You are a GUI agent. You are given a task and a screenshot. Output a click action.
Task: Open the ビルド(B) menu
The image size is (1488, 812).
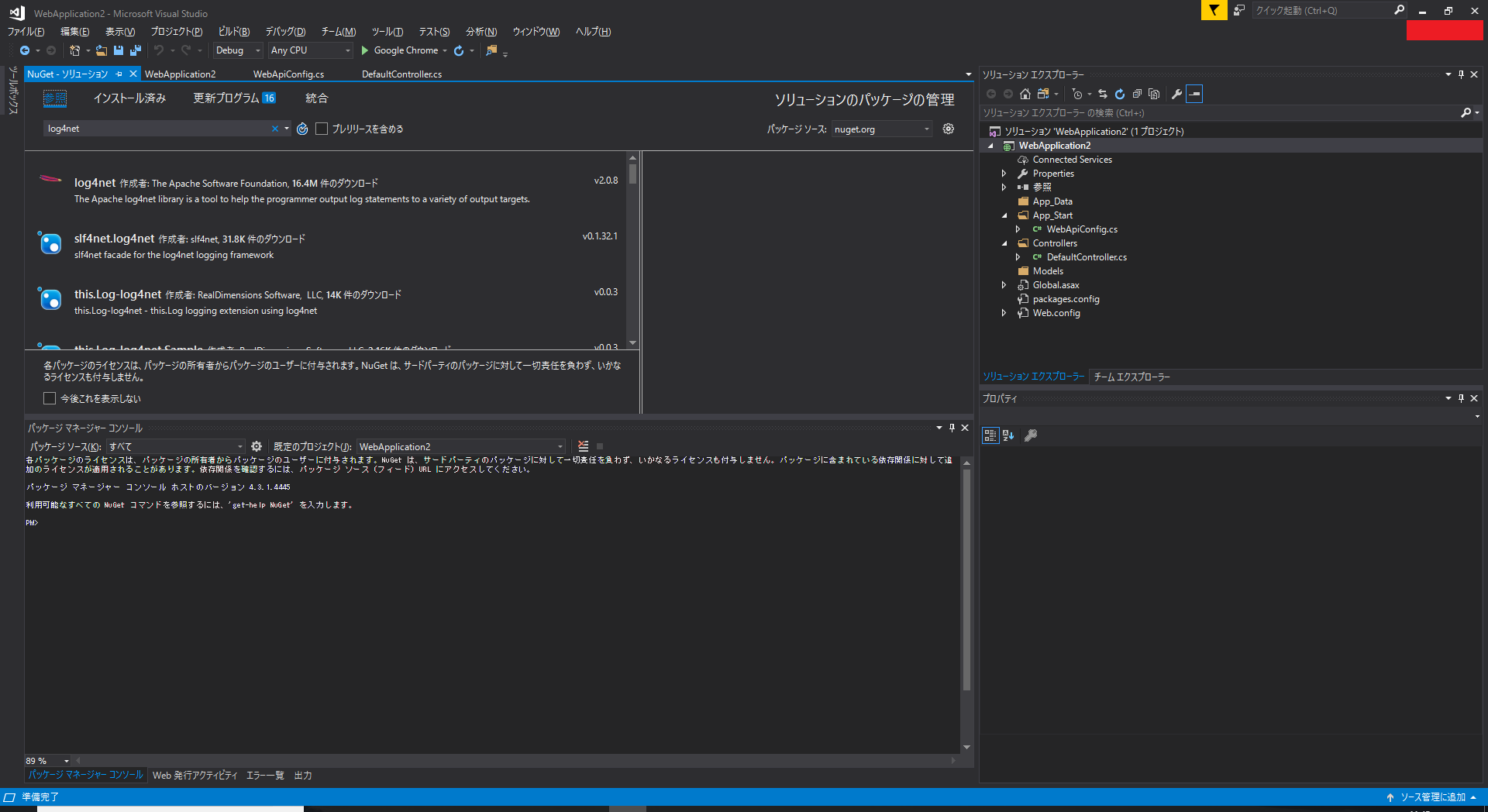[234, 32]
